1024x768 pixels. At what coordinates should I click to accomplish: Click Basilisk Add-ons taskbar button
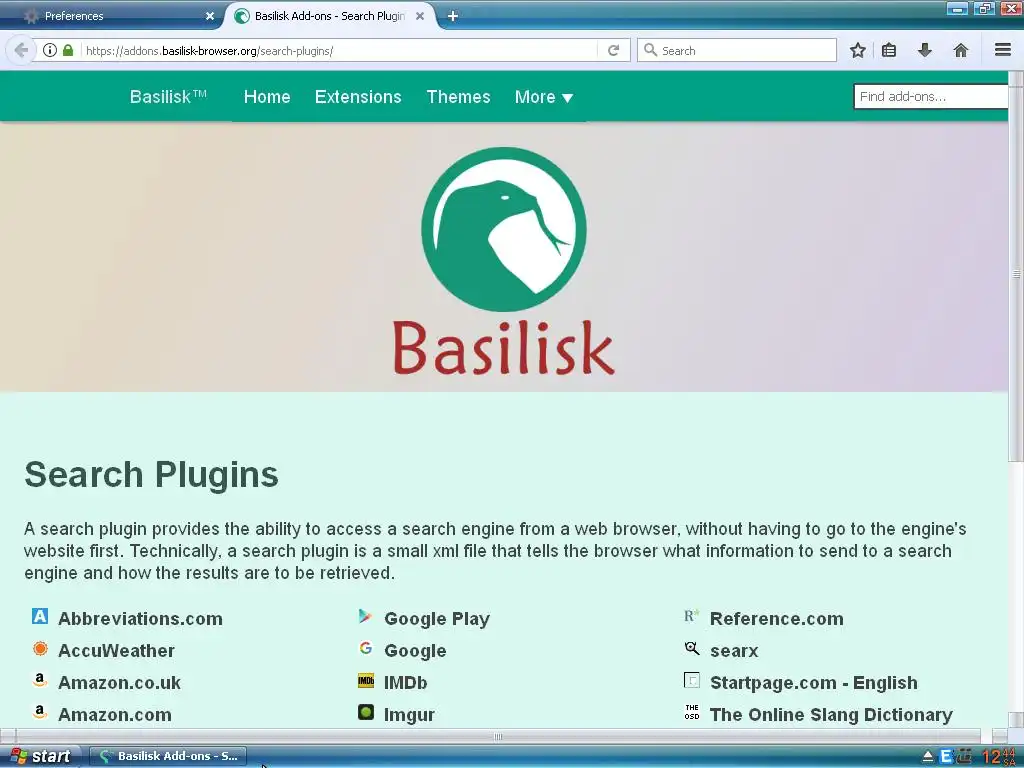tap(168, 756)
